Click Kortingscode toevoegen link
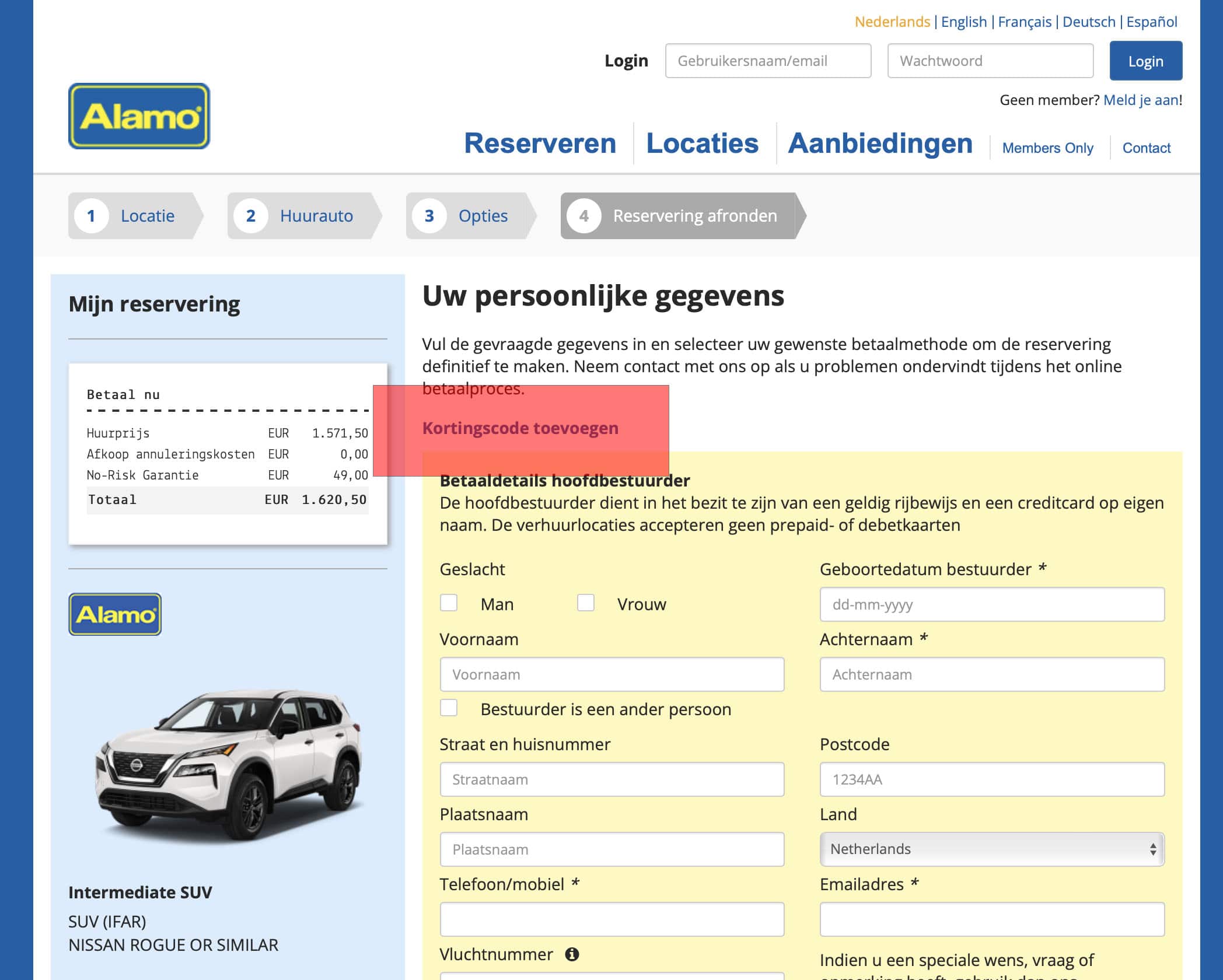Screen dimensions: 1223x980 pyautogui.click(x=520, y=428)
